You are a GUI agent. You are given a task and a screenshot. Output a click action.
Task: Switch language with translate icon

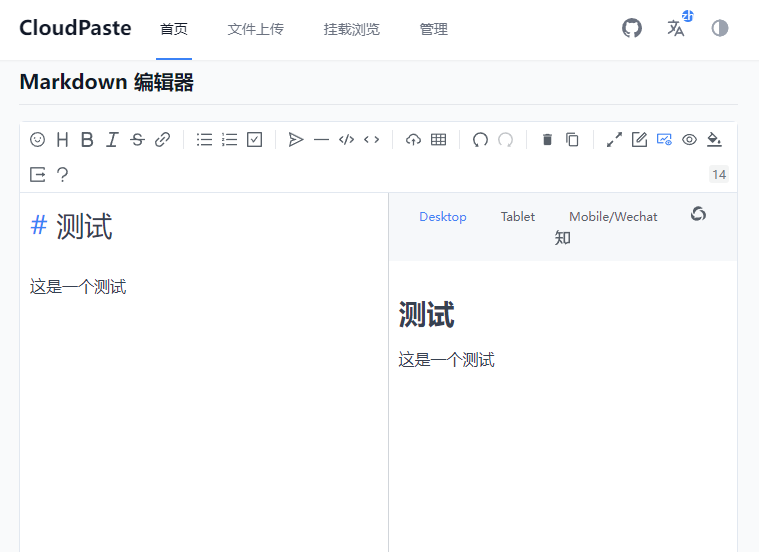[x=676, y=28]
